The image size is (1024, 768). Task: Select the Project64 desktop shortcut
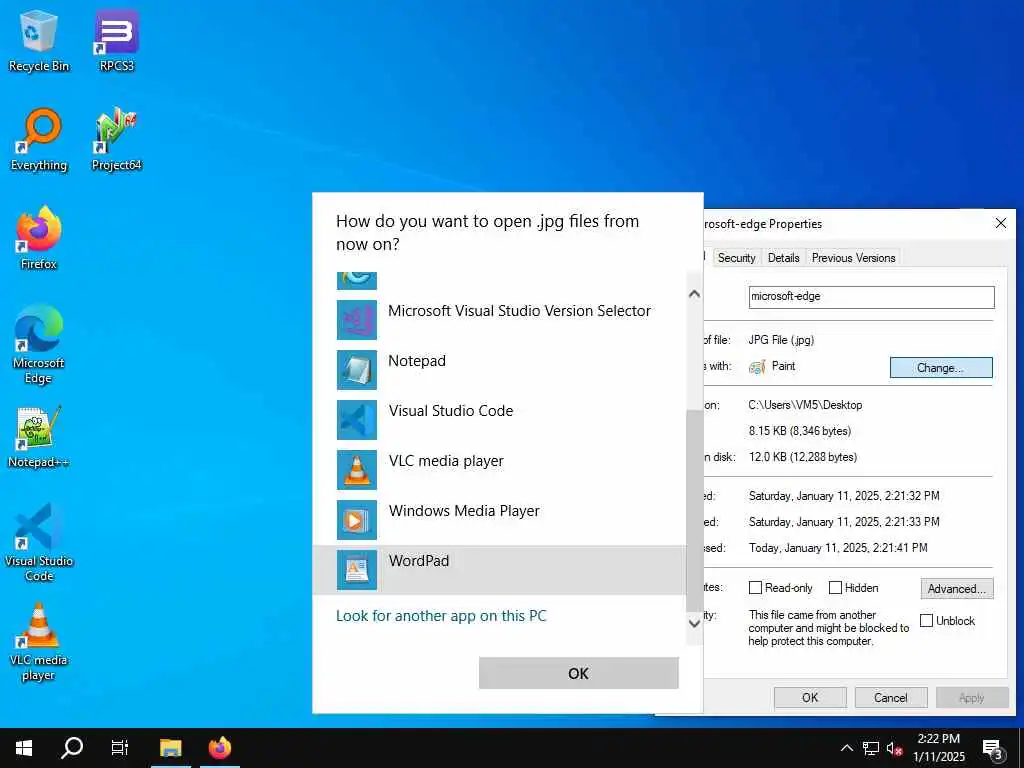(x=116, y=140)
